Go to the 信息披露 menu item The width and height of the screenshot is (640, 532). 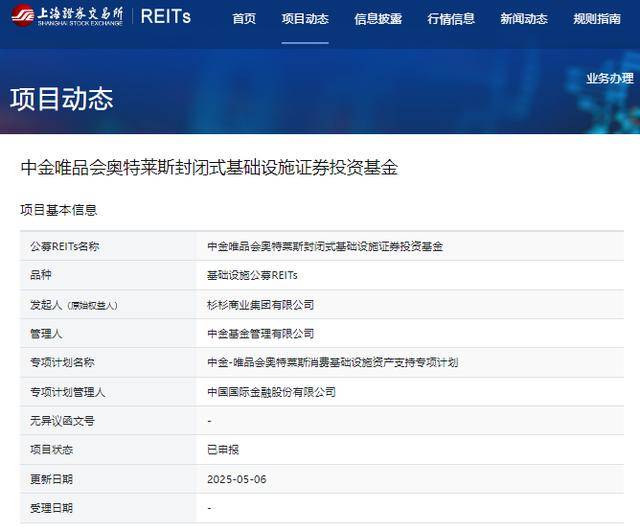coord(378,19)
